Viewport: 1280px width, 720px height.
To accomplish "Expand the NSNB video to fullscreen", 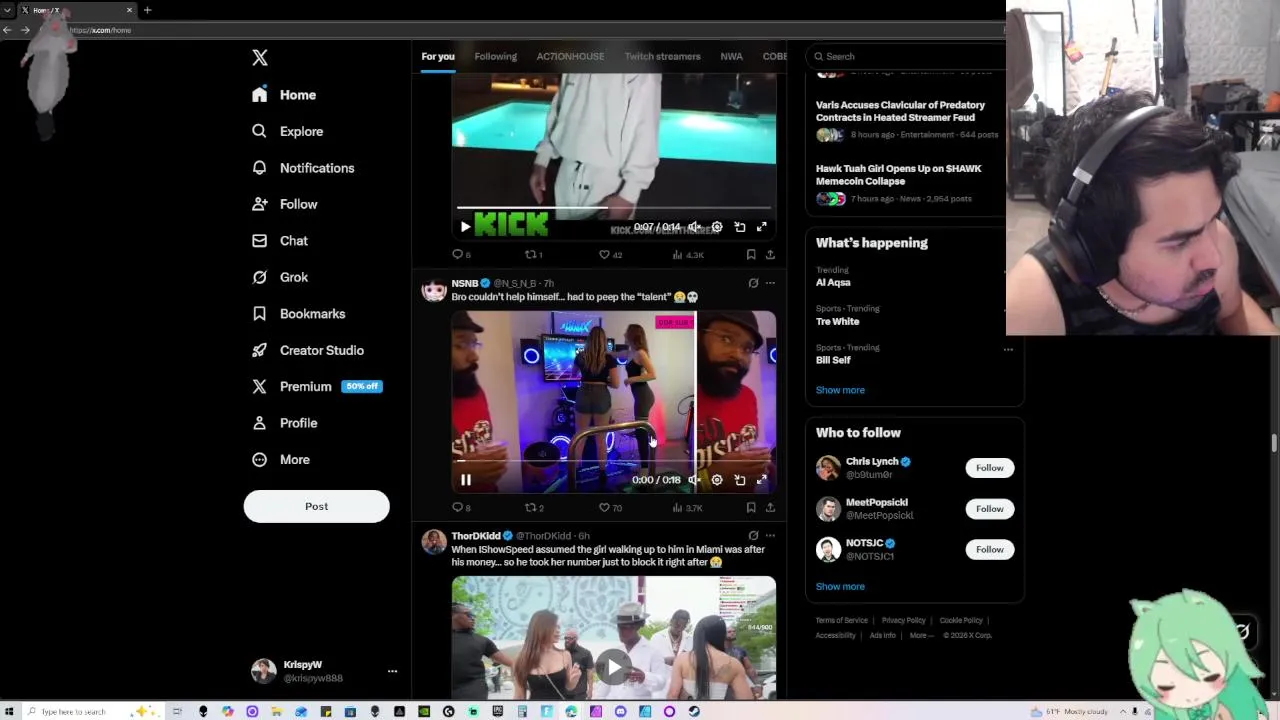I will 762,480.
